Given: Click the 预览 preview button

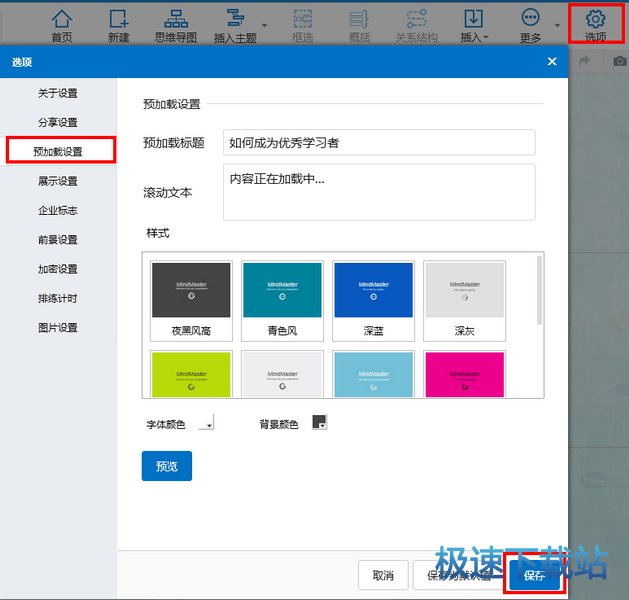Looking at the screenshot, I should coord(167,466).
